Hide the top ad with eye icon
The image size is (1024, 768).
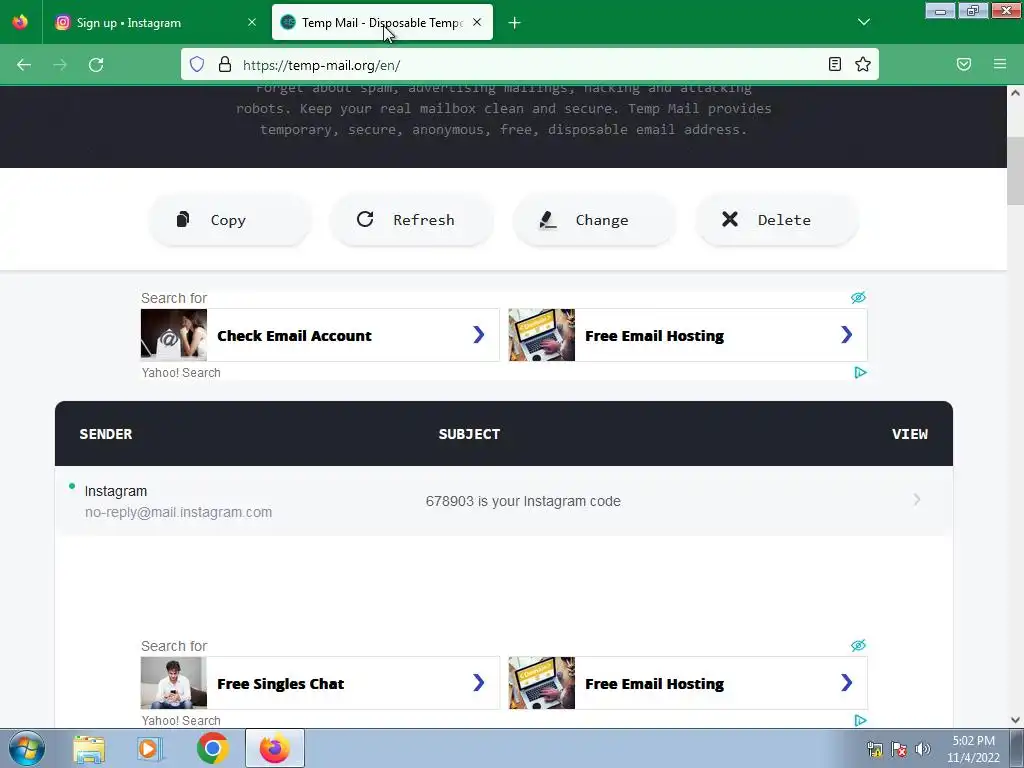point(858,298)
